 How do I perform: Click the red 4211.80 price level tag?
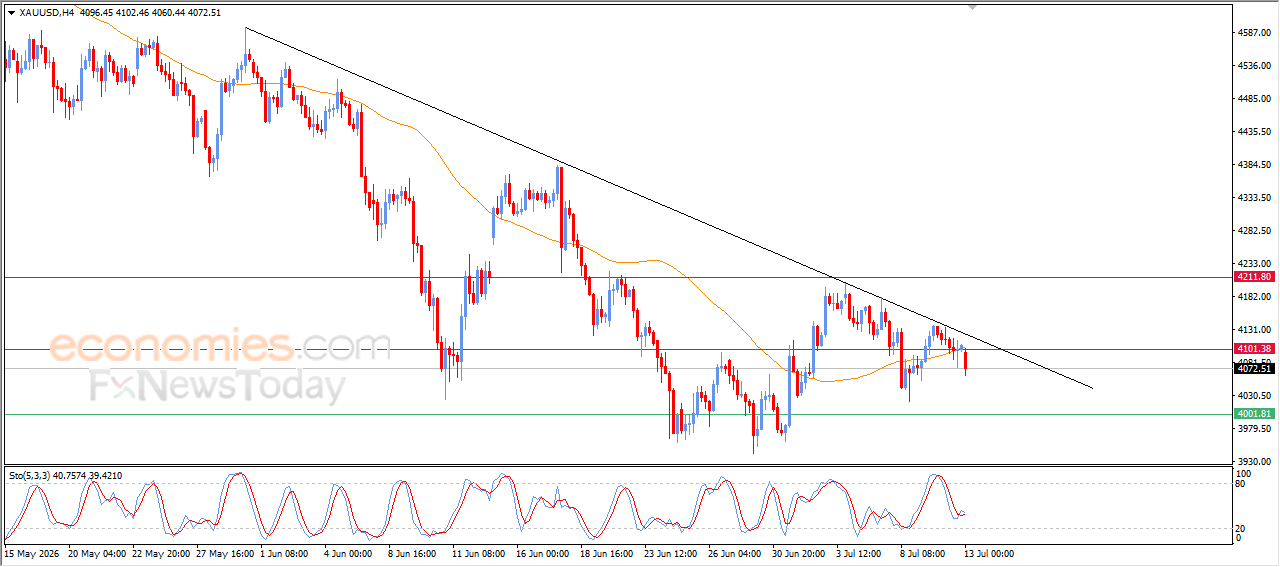[1254, 277]
